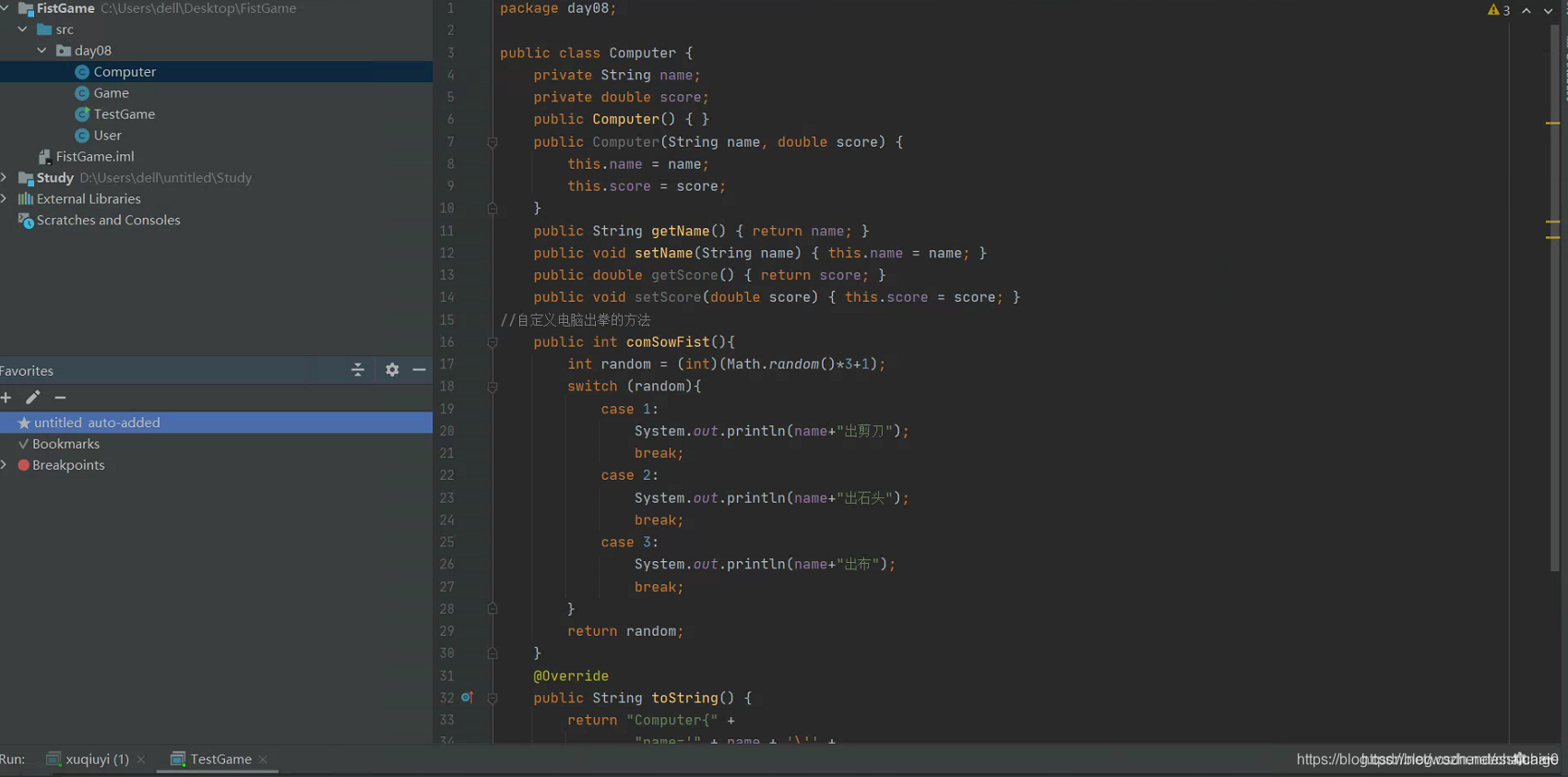The height and width of the screenshot is (777, 1568).
Task: Fold the comSowFist method at line 16
Action: point(493,342)
